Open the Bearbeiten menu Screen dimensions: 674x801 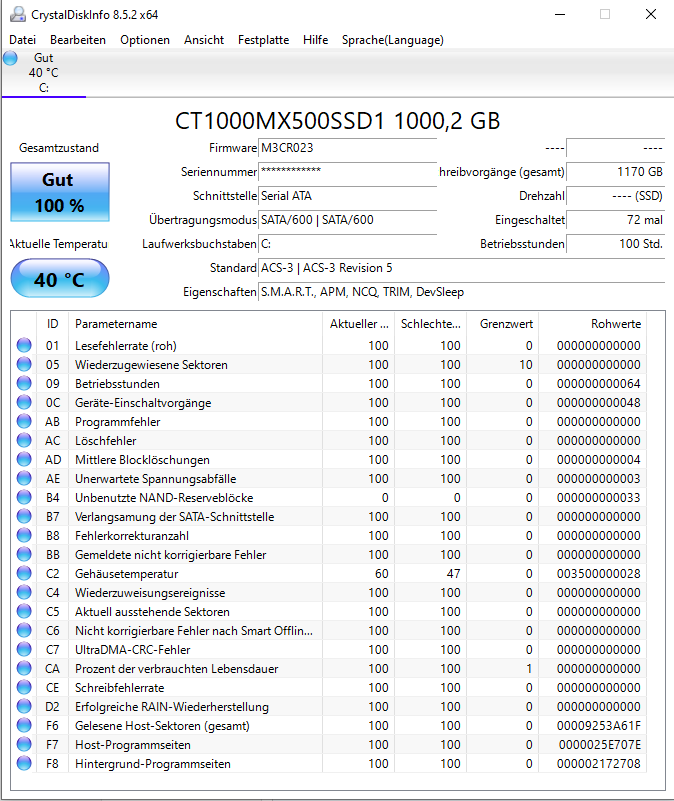pos(78,40)
